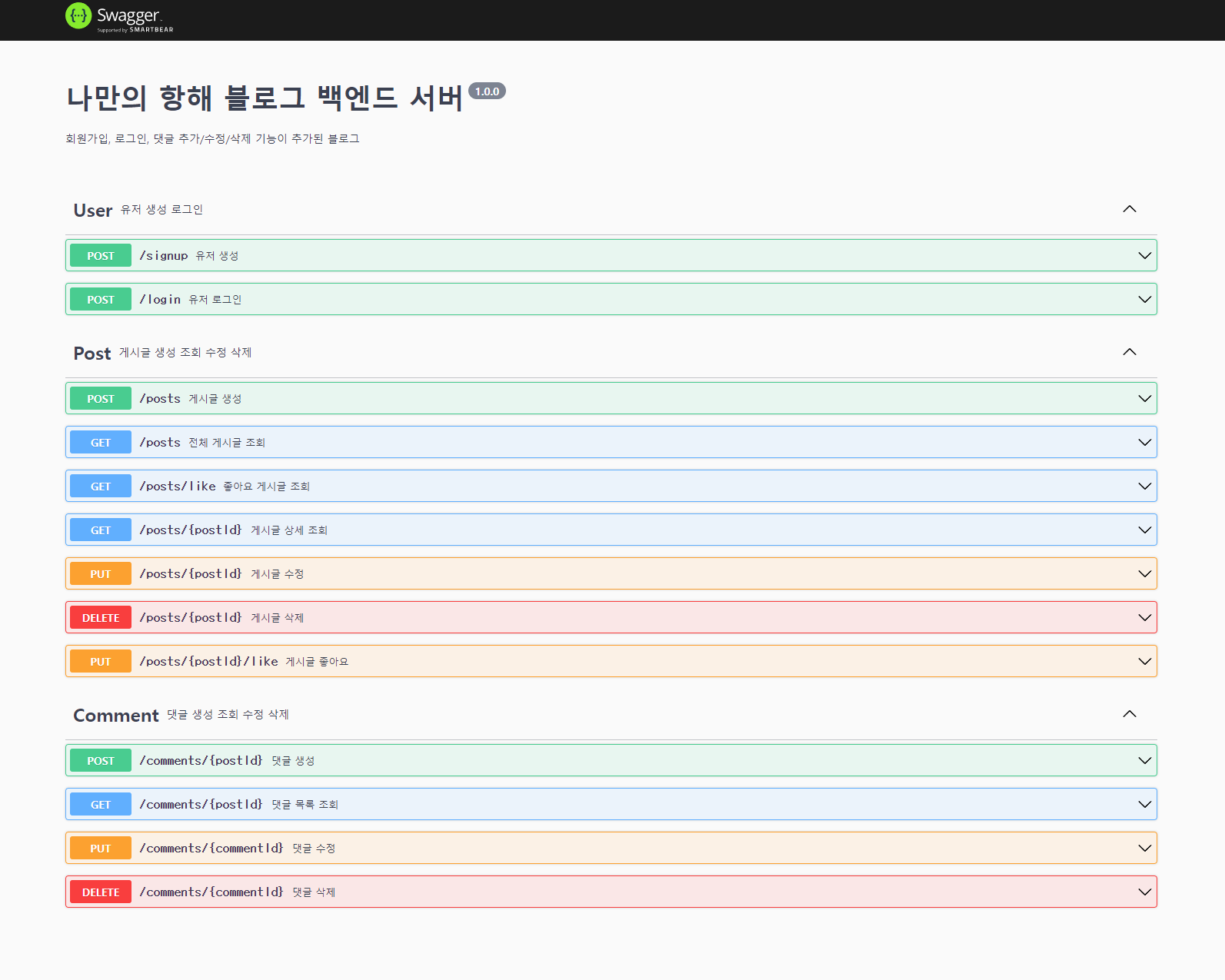1225x980 pixels.
Task: Click 댓글 생성 조회 수정 삭제 tag description
Action: [x=228, y=714]
